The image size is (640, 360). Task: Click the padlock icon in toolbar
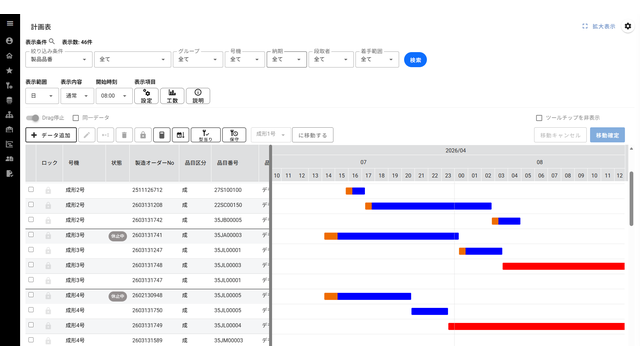tap(143, 135)
